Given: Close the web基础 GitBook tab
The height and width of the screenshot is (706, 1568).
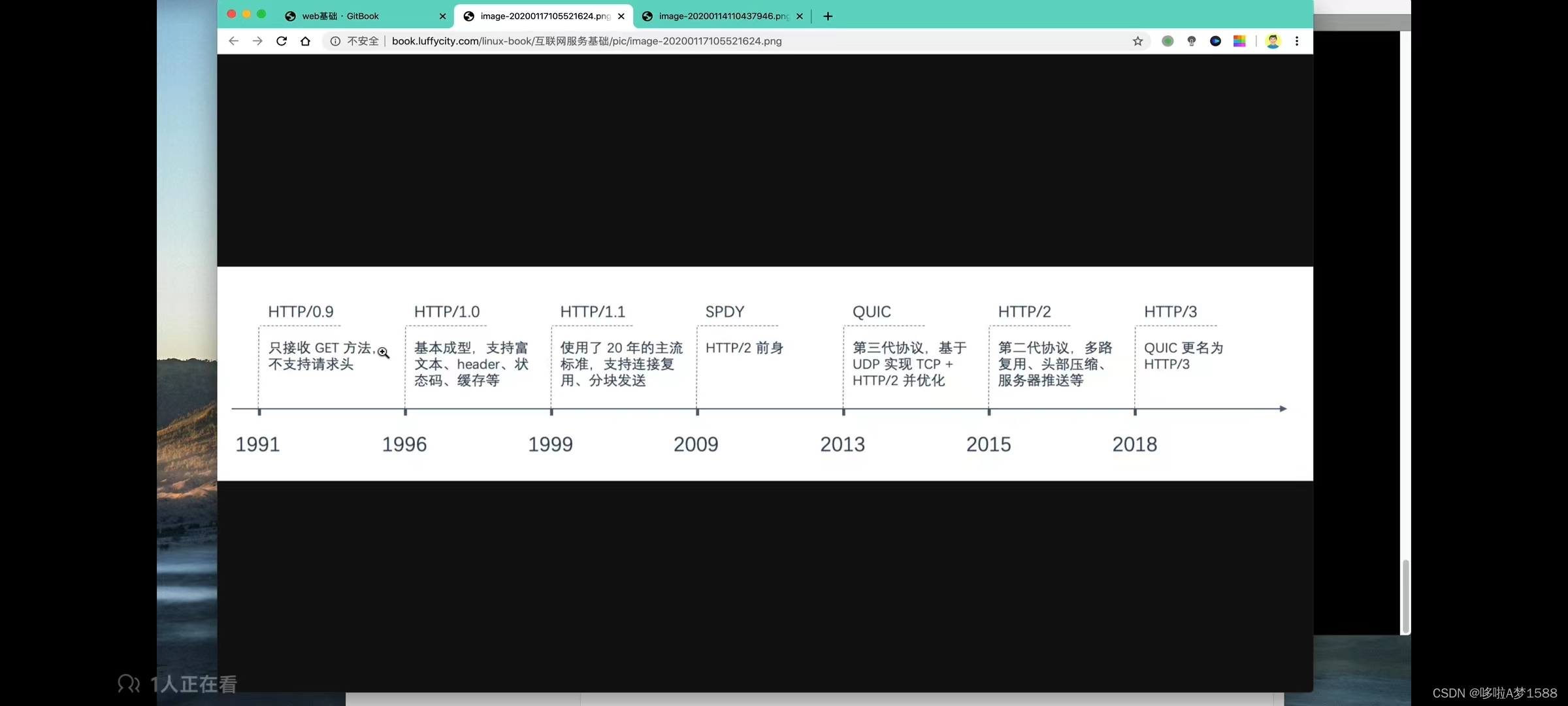Looking at the screenshot, I should pyautogui.click(x=442, y=16).
